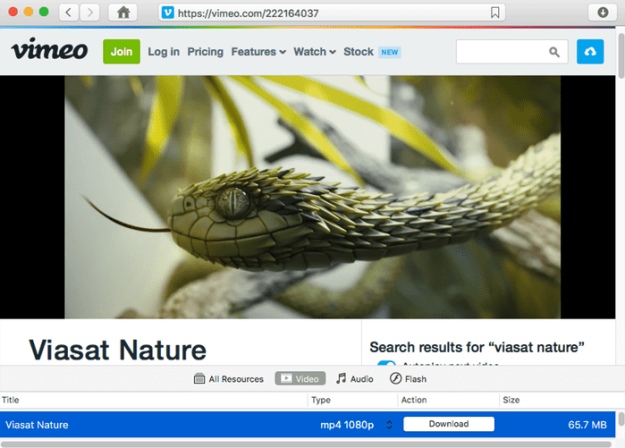
Task: Sort by the Size column header
Action: (556, 400)
